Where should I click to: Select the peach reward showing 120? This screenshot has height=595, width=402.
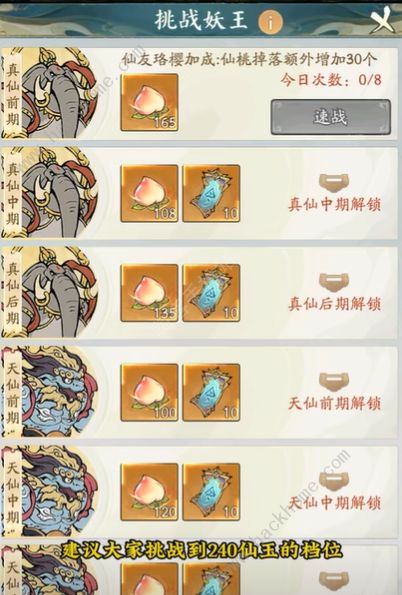tap(149, 492)
